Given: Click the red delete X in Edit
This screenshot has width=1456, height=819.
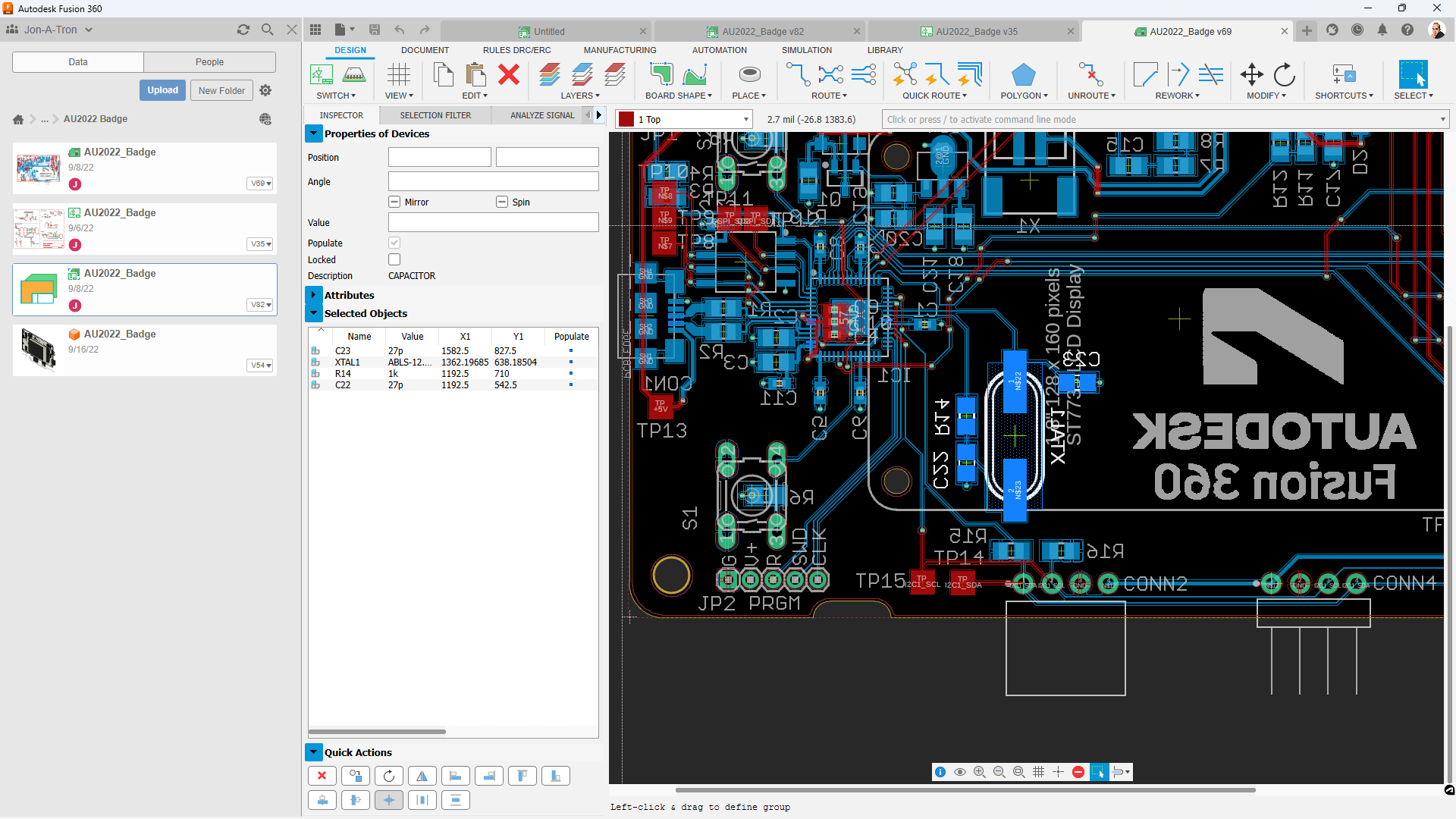Looking at the screenshot, I should pyautogui.click(x=509, y=74).
